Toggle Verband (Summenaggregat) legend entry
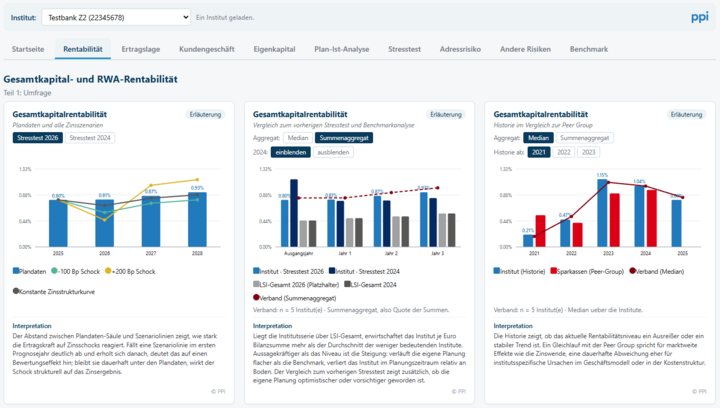The height and width of the screenshot is (408, 720). pyautogui.click(x=294, y=298)
